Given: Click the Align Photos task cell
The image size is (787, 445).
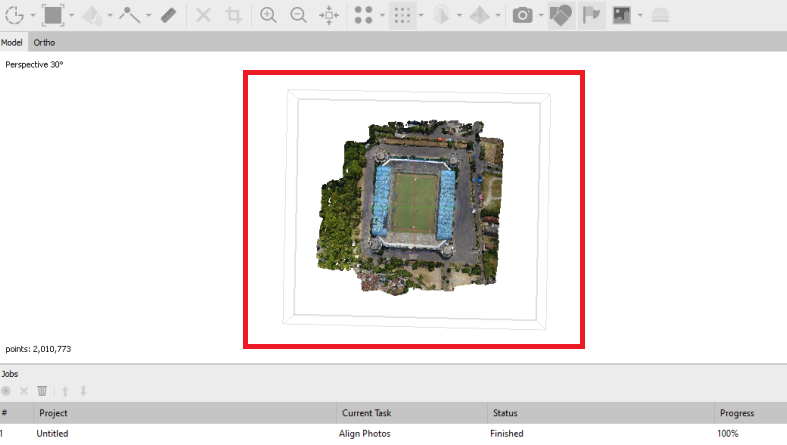Looking at the screenshot, I should 364,433.
